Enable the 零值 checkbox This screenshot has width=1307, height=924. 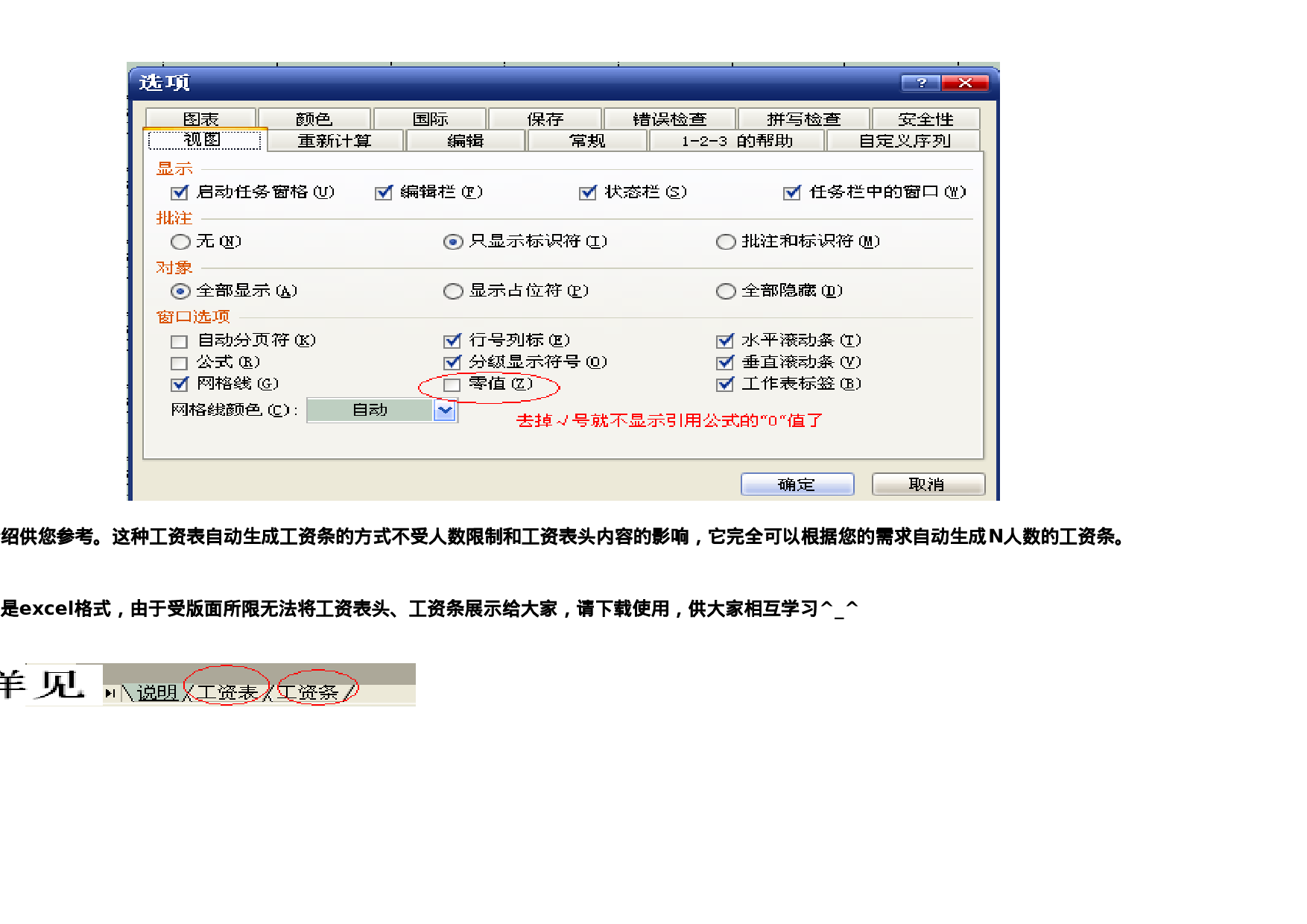(x=452, y=385)
